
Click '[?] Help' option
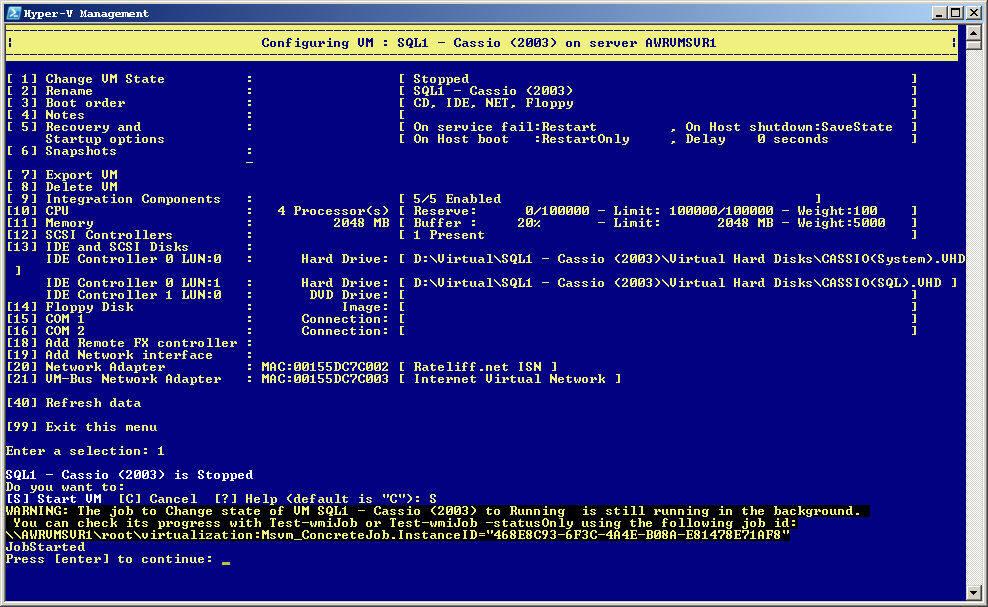(x=245, y=499)
